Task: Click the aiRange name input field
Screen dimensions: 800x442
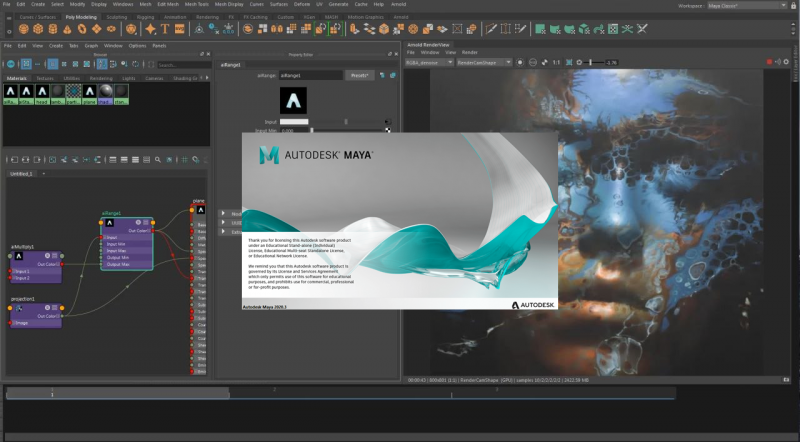Action: tap(311, 75)
